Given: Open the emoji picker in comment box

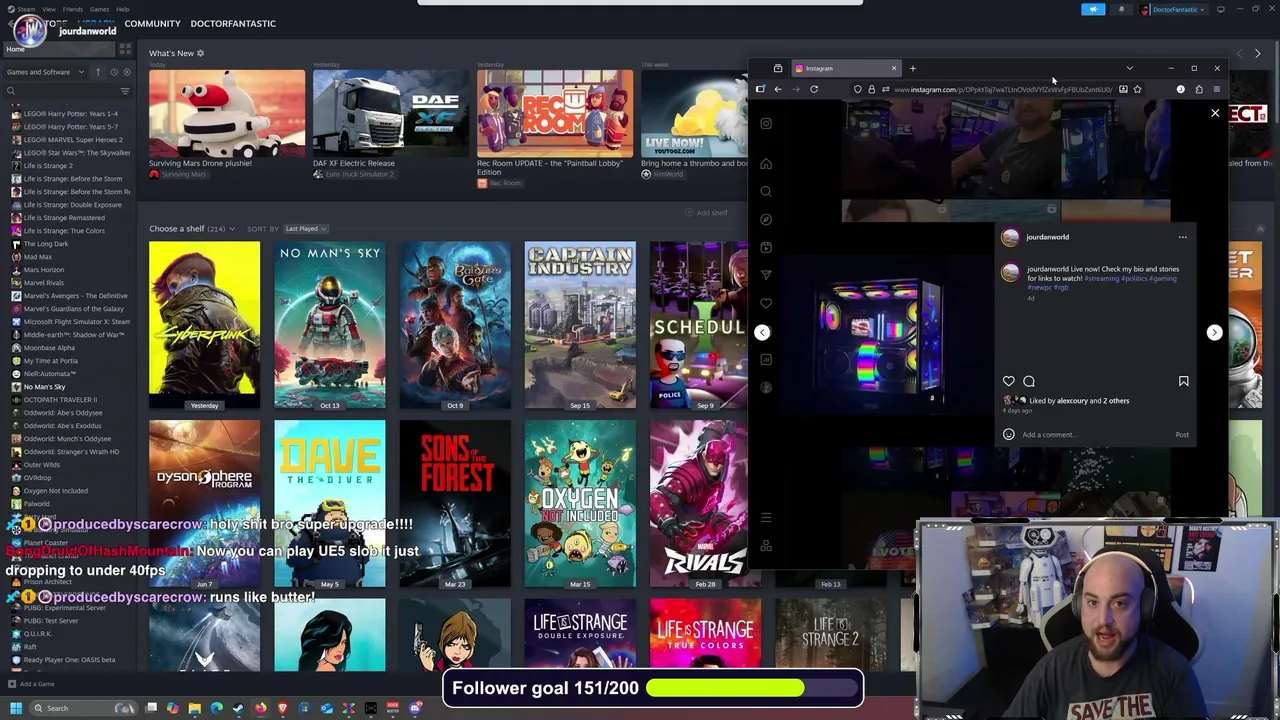Looking at the screenshot, I should pyautogui.click(x=1008, y=435).
